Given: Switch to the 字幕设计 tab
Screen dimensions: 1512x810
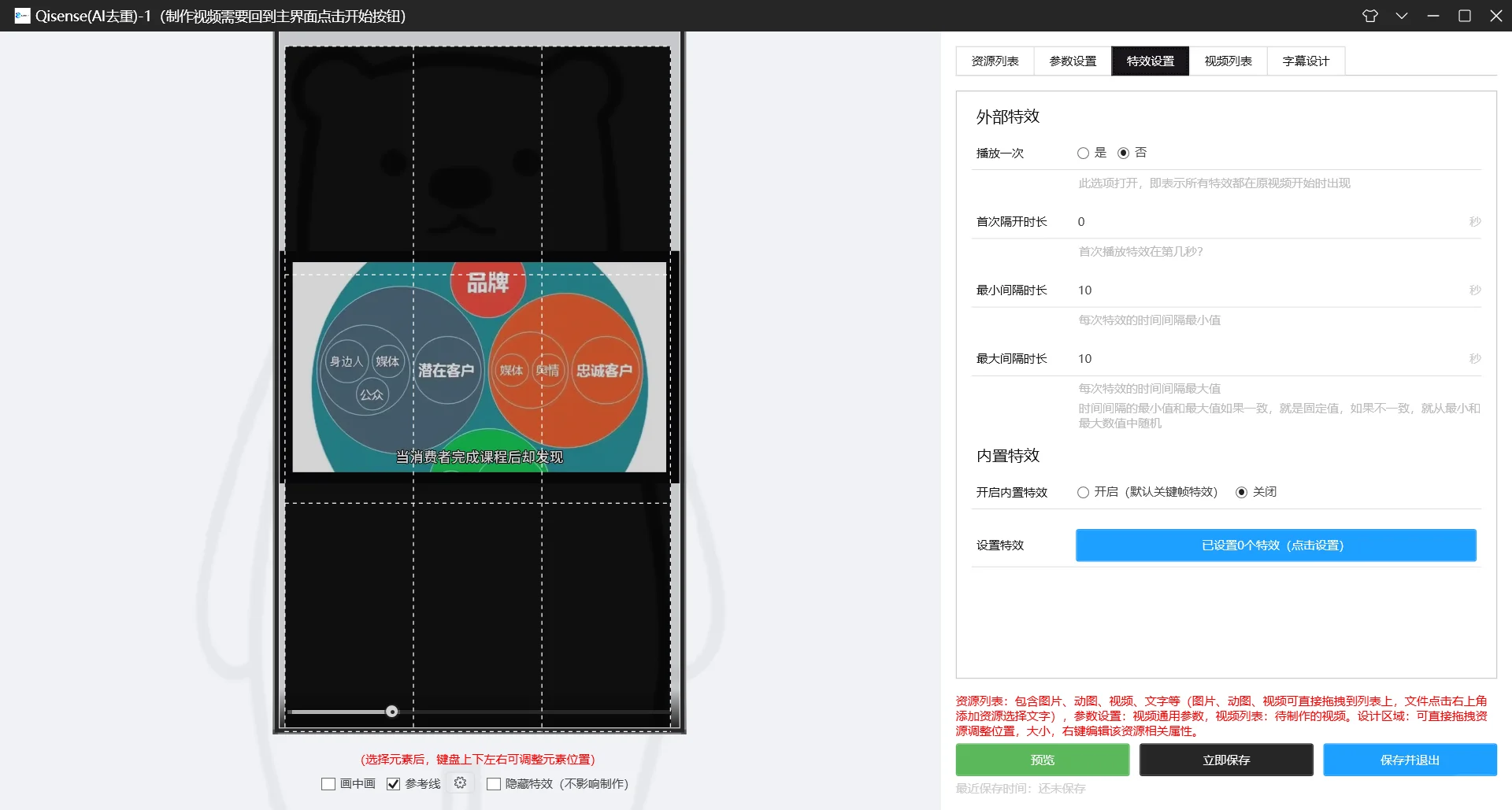Looking at the screenshot, I should click(x=1306, y=61).
